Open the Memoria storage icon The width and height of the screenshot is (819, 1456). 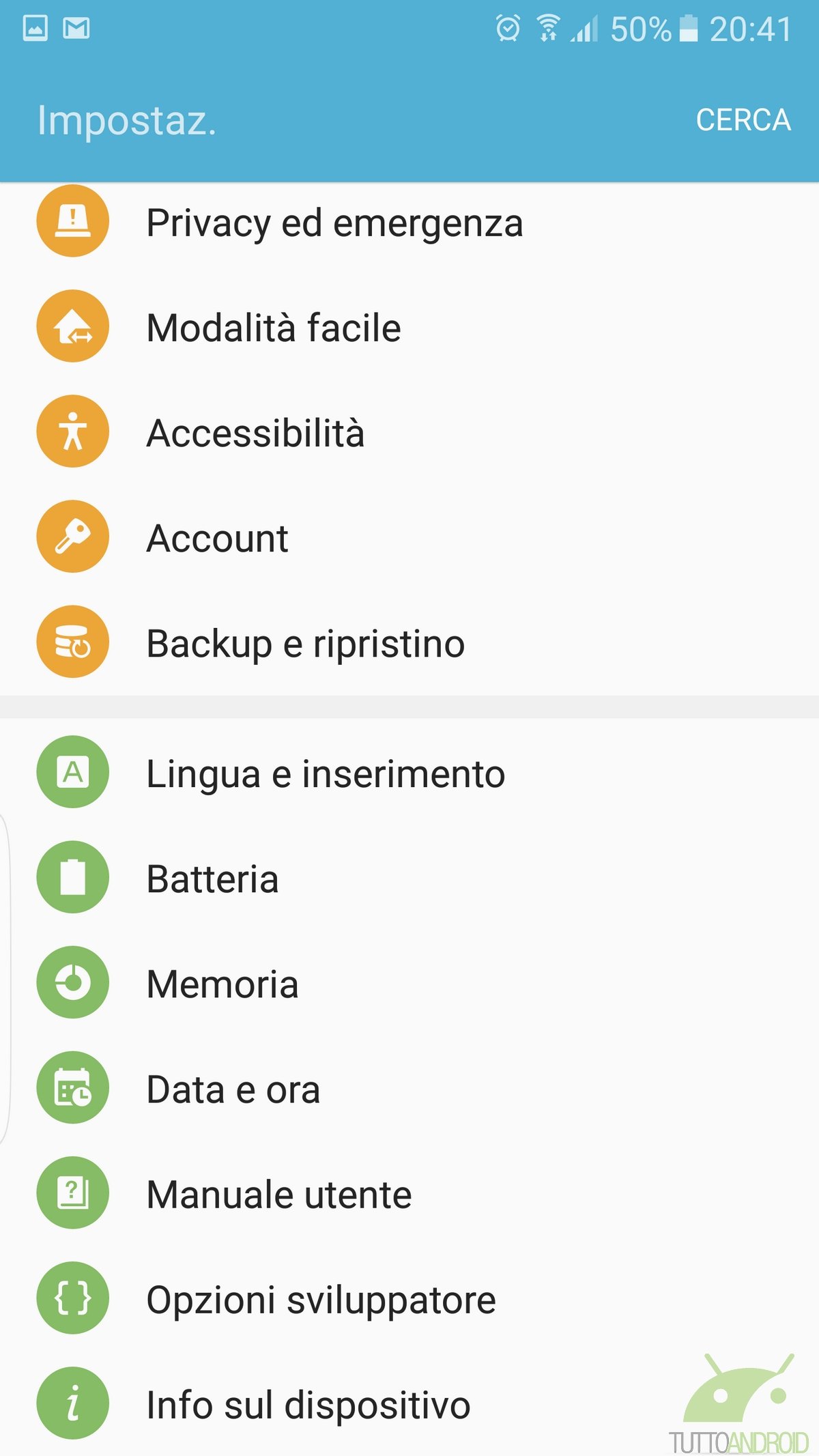click(72, 982)
